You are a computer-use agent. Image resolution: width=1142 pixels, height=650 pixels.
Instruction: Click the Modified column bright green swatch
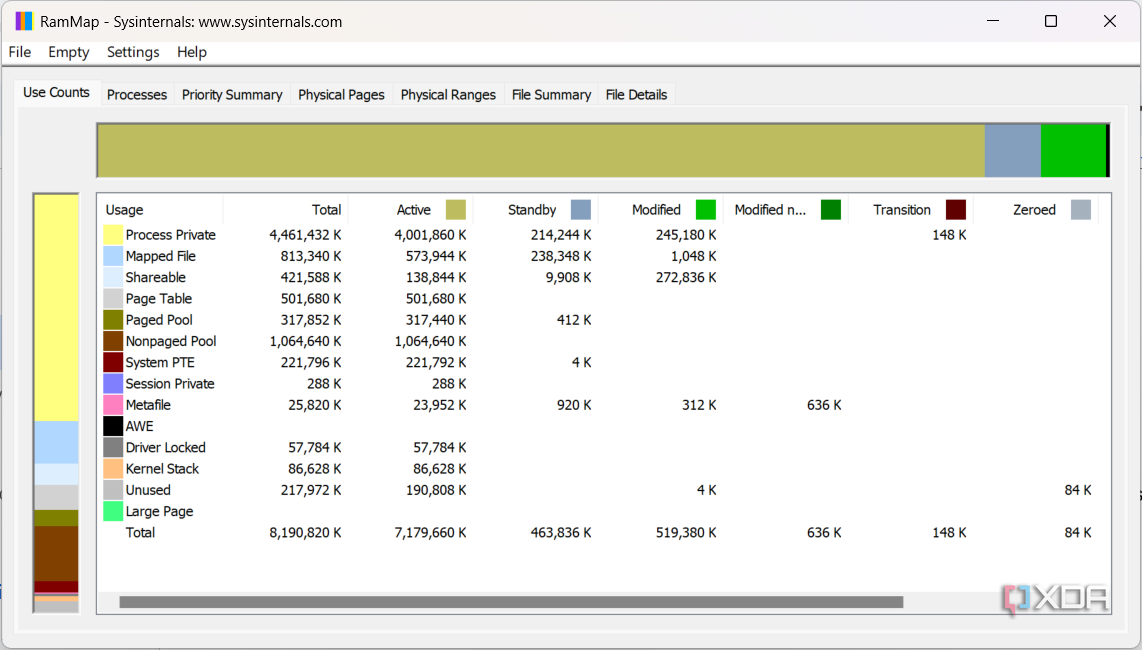706,210
